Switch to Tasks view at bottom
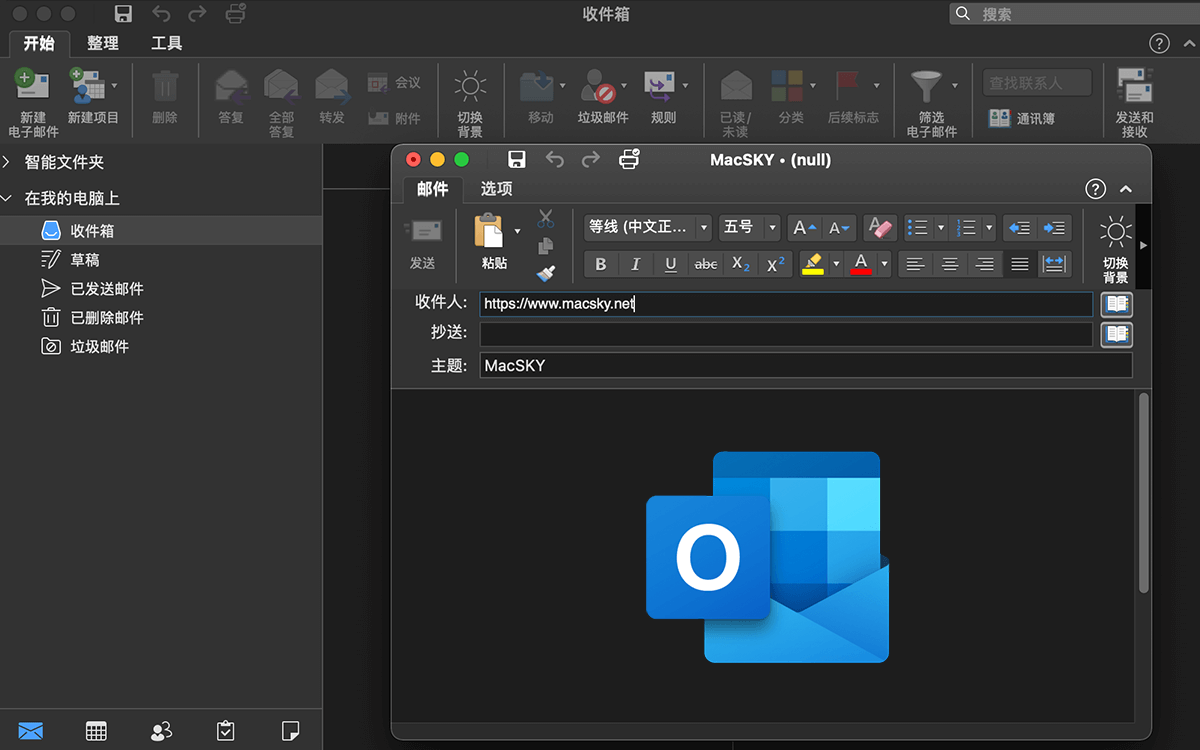The width and height of the screenshot is (1200, 750). point(226,731)
